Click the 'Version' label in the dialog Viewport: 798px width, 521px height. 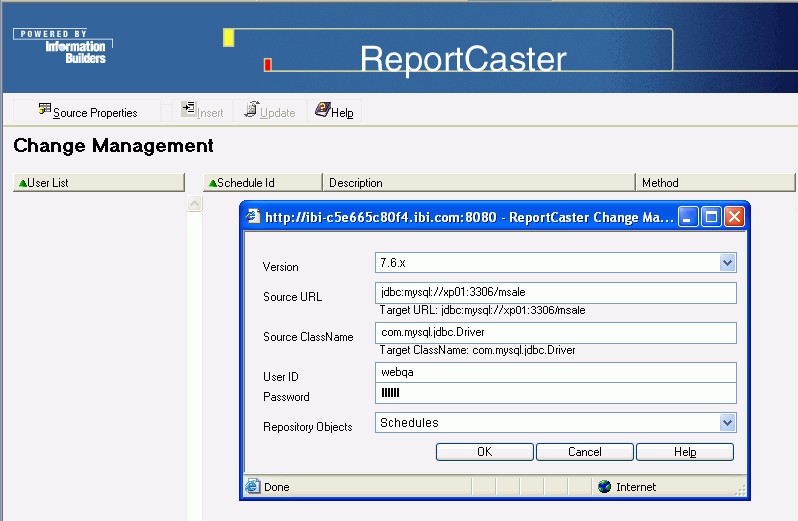280,267
